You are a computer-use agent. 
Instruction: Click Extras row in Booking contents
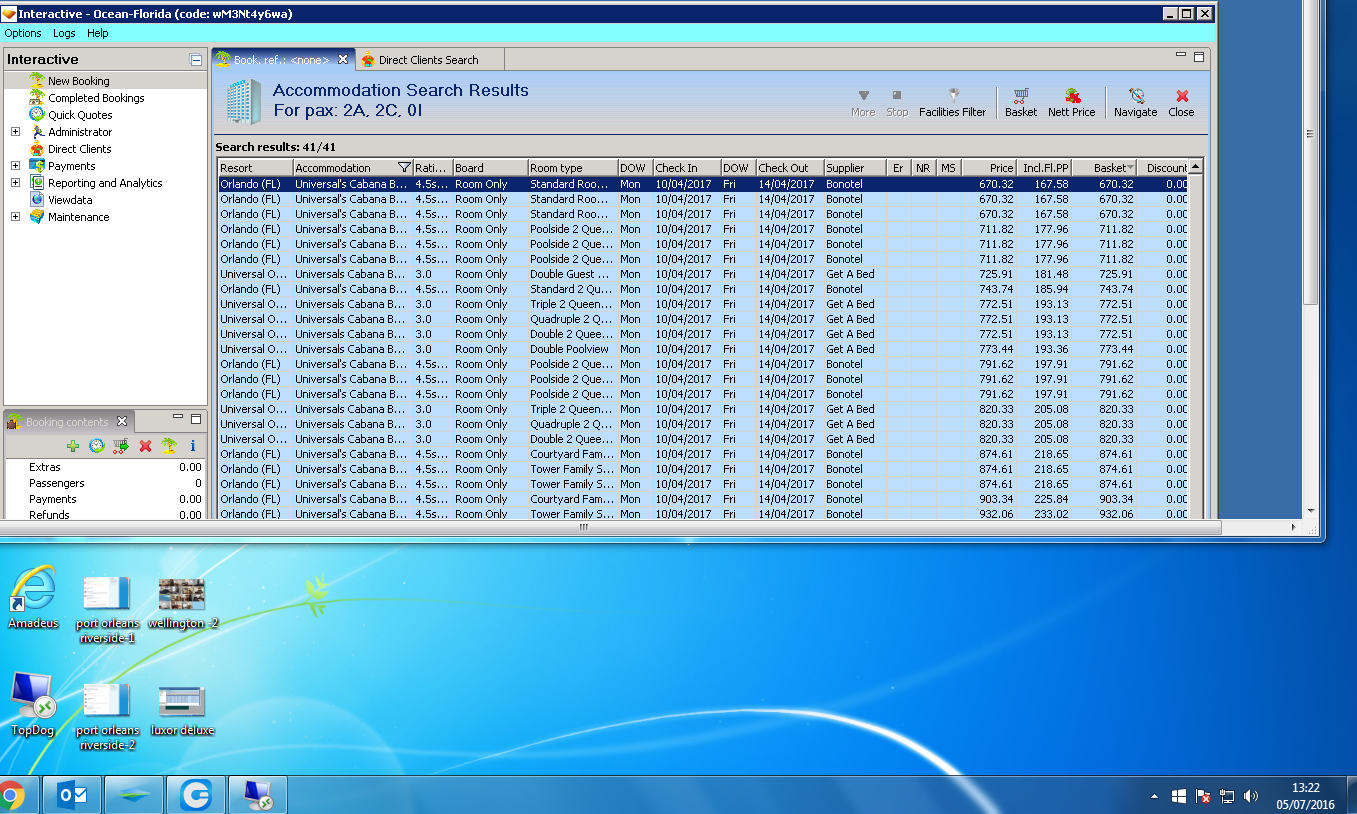pos(105,467)
